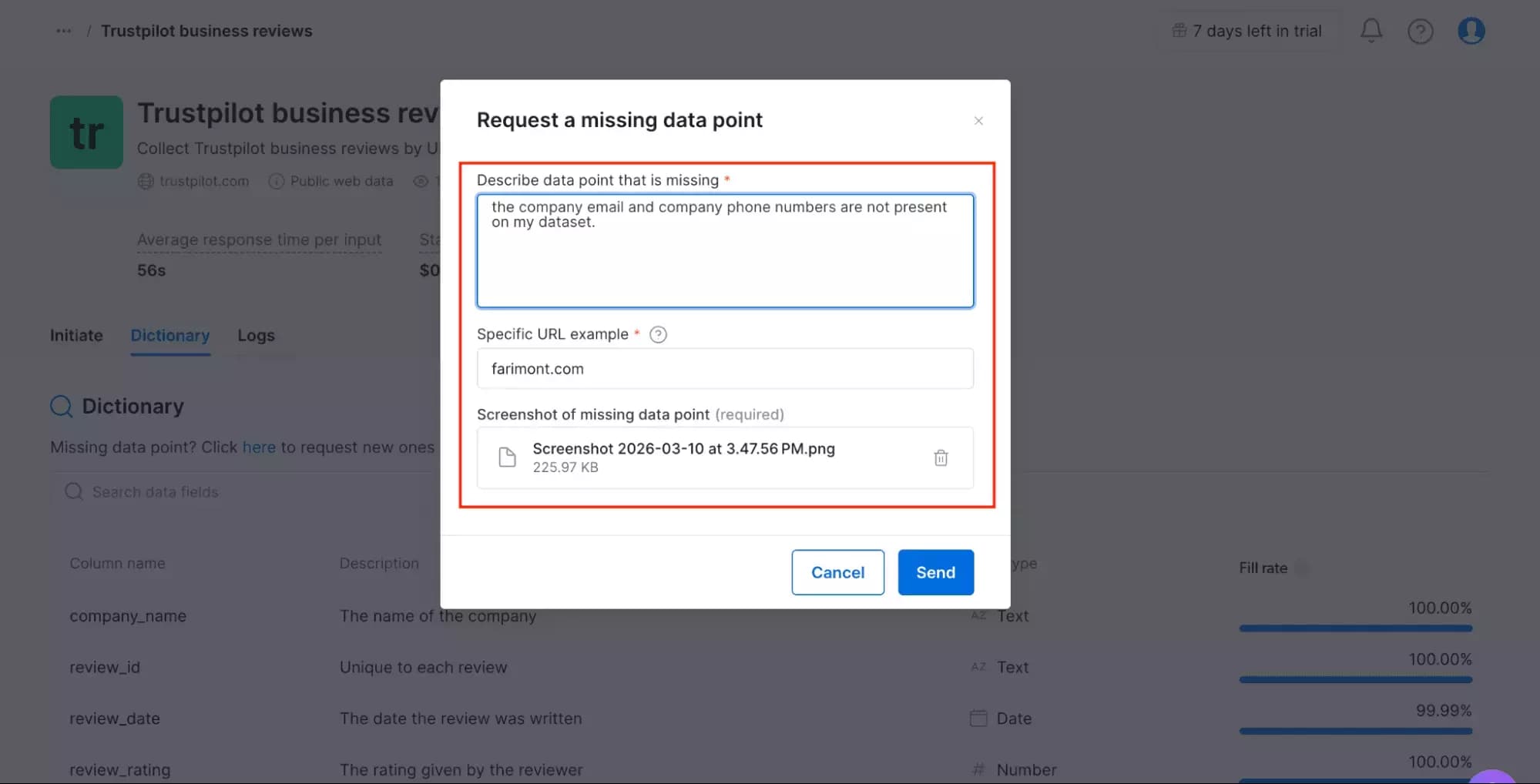
Task: Click inside the Specific URL example field
Action: 724,368
